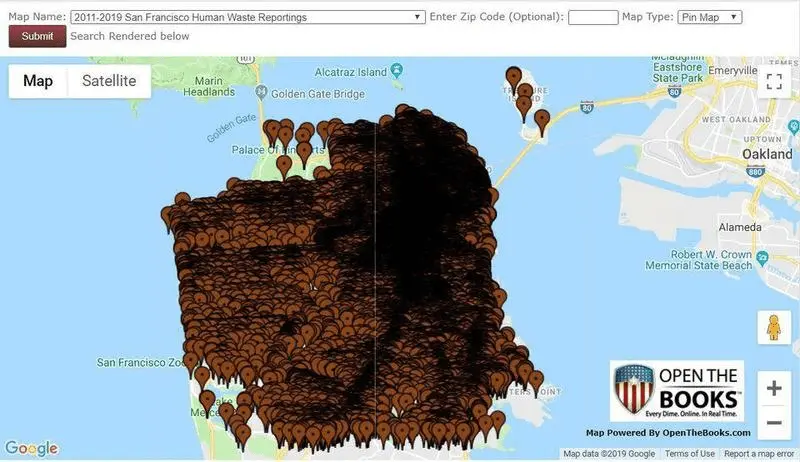This screenshot has width=800, height=462.
Task: Zoom out with the minus button
Action: click(x=773, y=423)
